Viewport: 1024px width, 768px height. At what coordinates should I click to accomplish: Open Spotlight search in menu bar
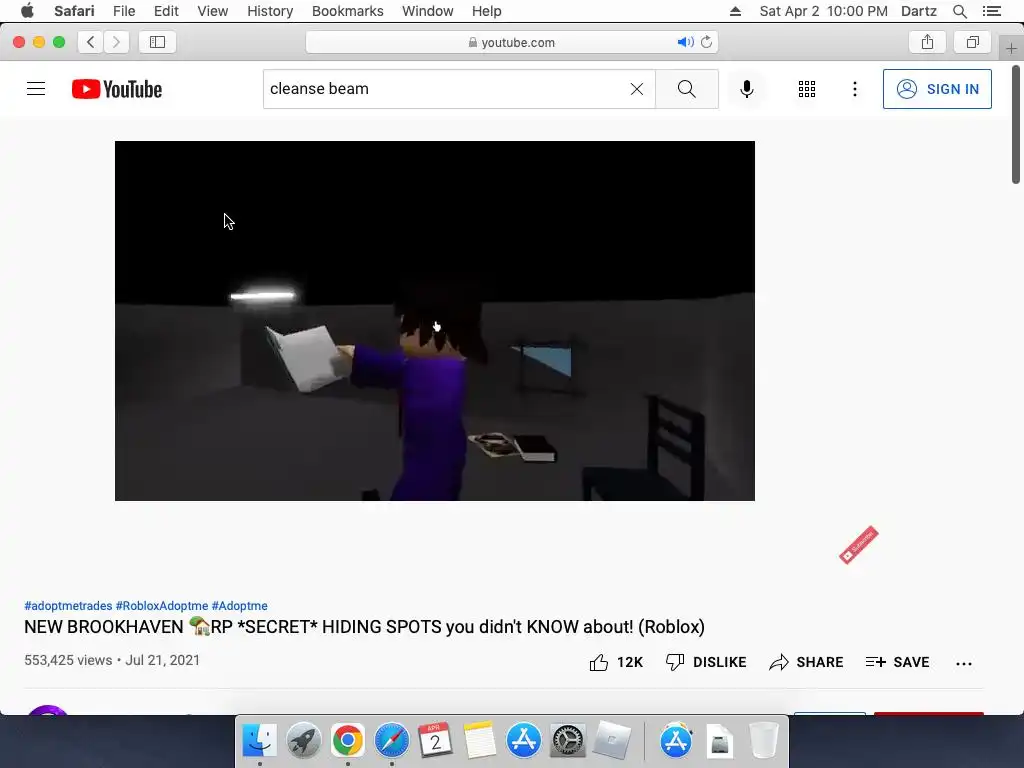point(959,11)
